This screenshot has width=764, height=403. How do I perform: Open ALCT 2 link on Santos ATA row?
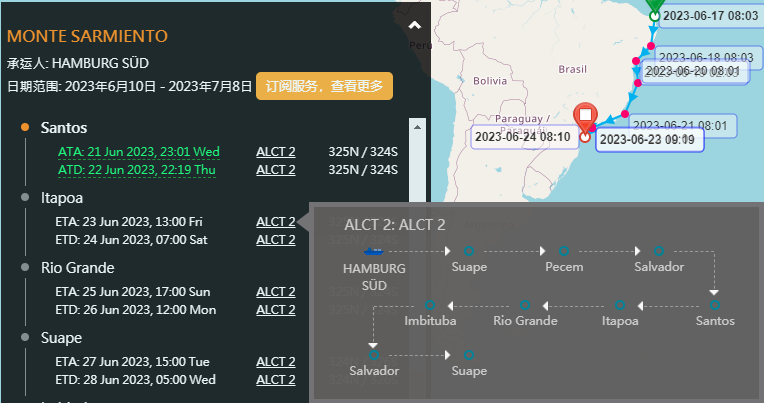(276, 152)
